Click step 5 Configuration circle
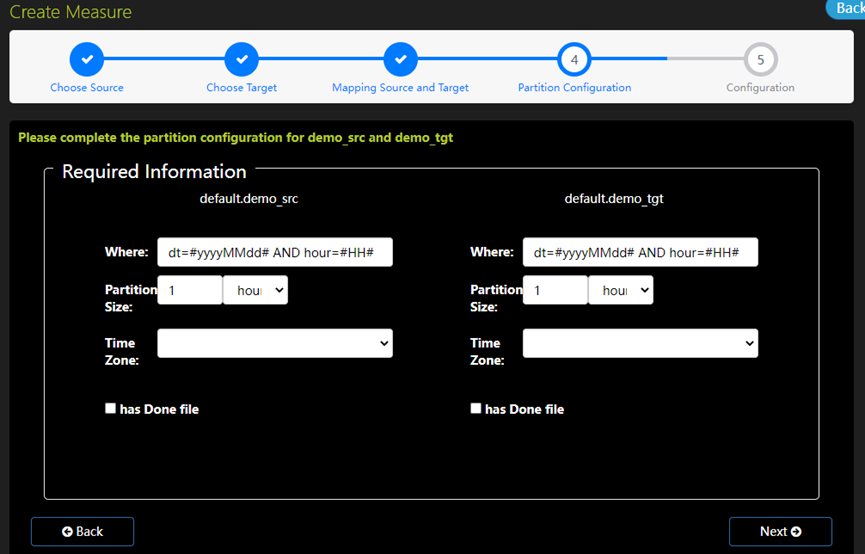This screenshot has width=865, height=554. (760, 59)
